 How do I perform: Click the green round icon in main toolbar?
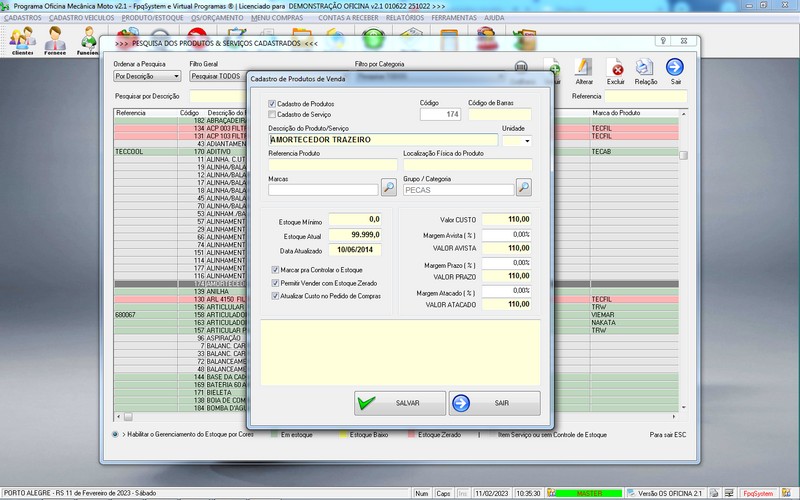(x=373, y=39)
